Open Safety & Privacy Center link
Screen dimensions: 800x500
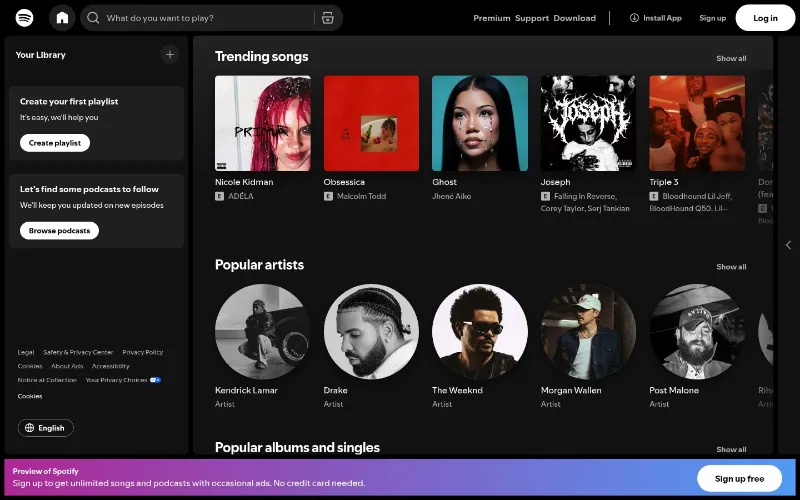[x=78, y=352]
